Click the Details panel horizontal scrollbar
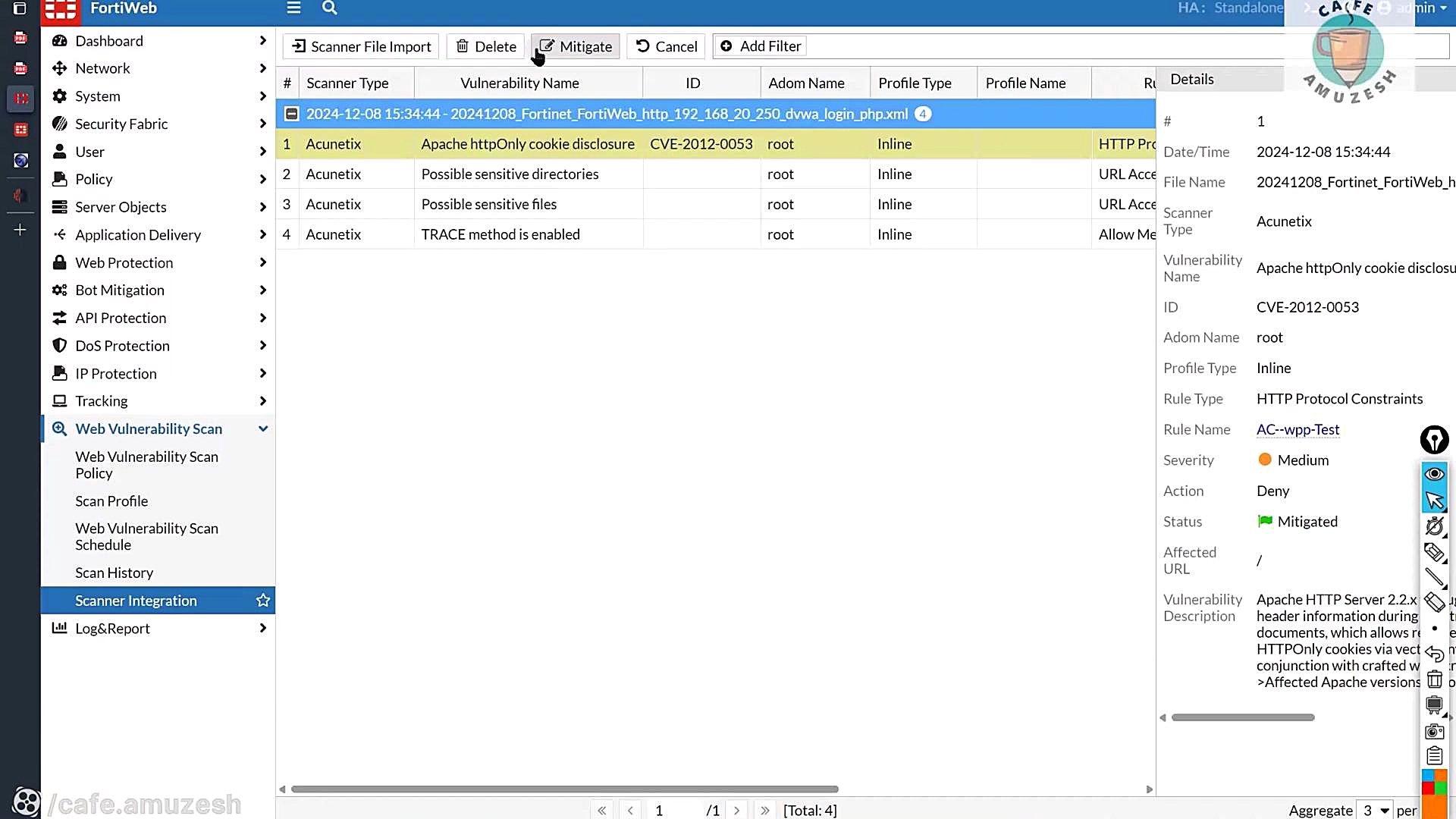The width and height of the screenshot is (1456, 819). click(1243, 717)
